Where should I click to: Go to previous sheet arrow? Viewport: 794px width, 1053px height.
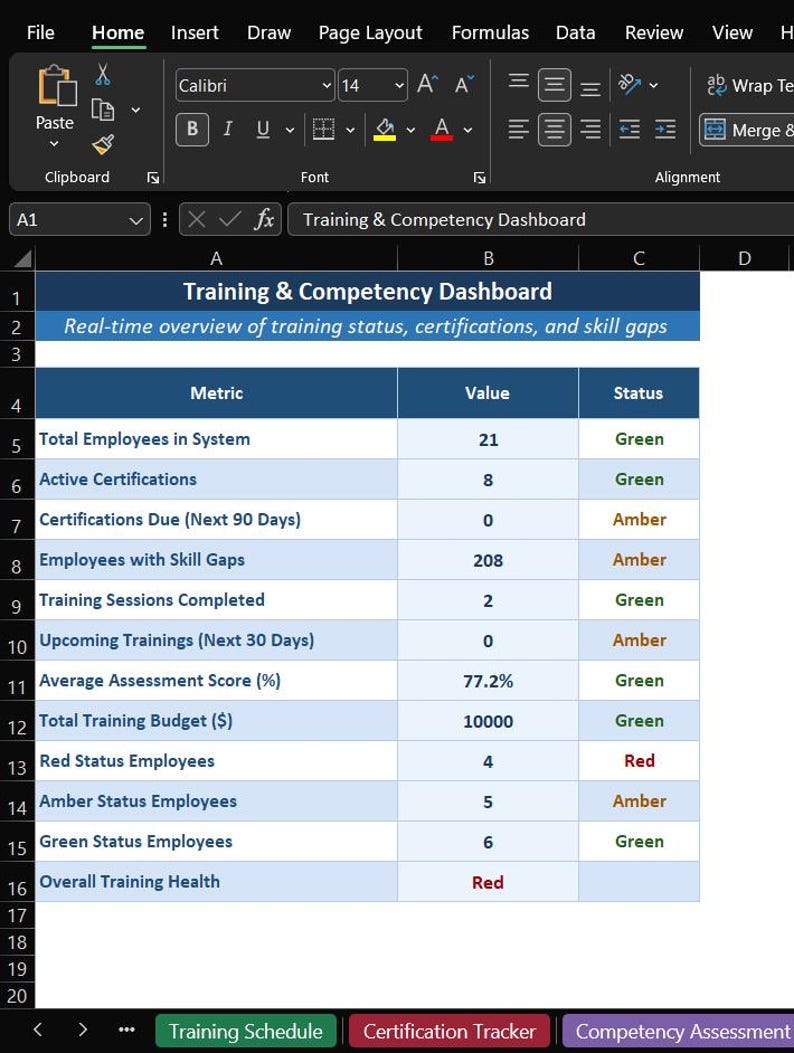(x=38, y=1029)
